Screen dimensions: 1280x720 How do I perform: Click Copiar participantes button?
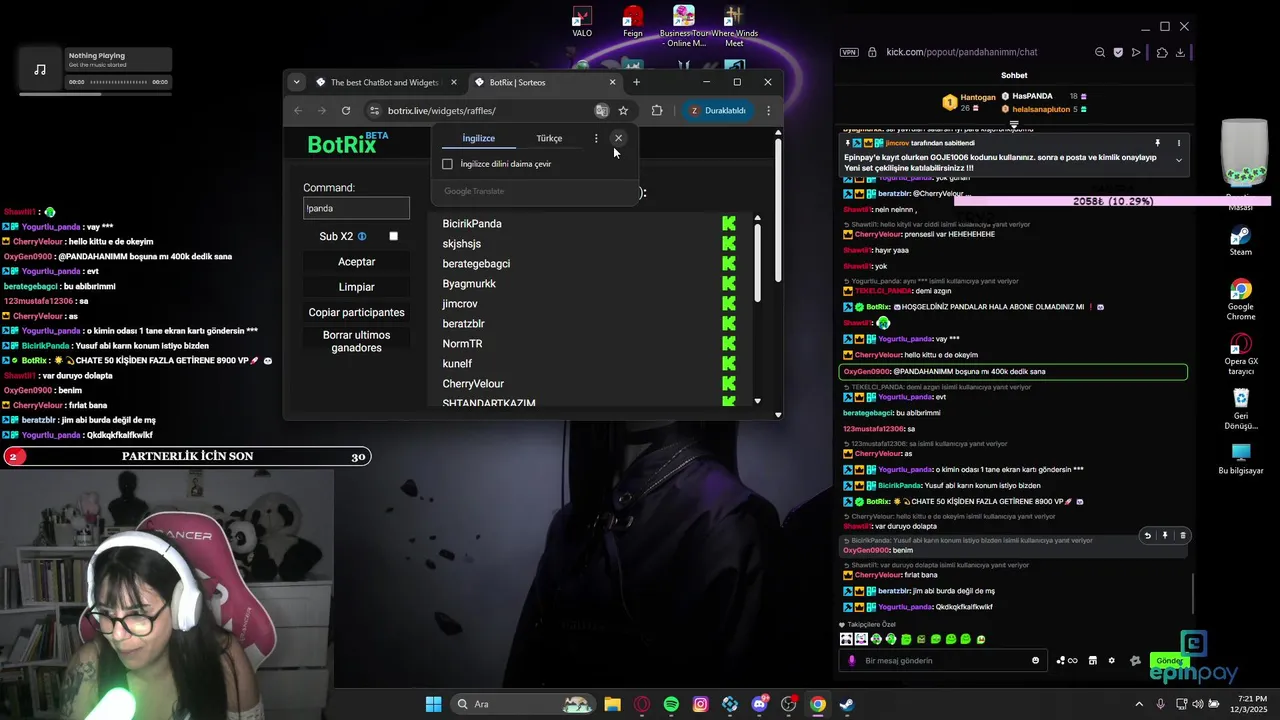coord(357,313)
